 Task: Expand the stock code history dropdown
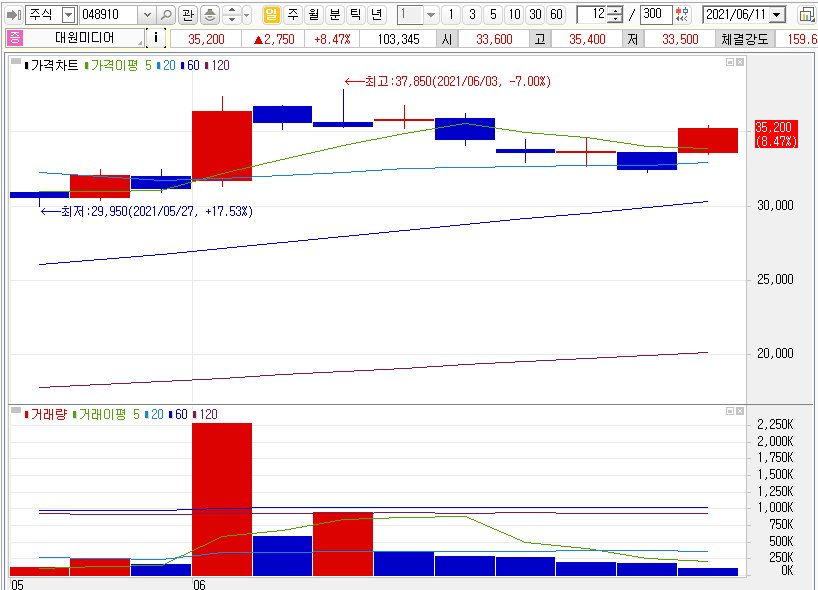[x=147, y=15]
